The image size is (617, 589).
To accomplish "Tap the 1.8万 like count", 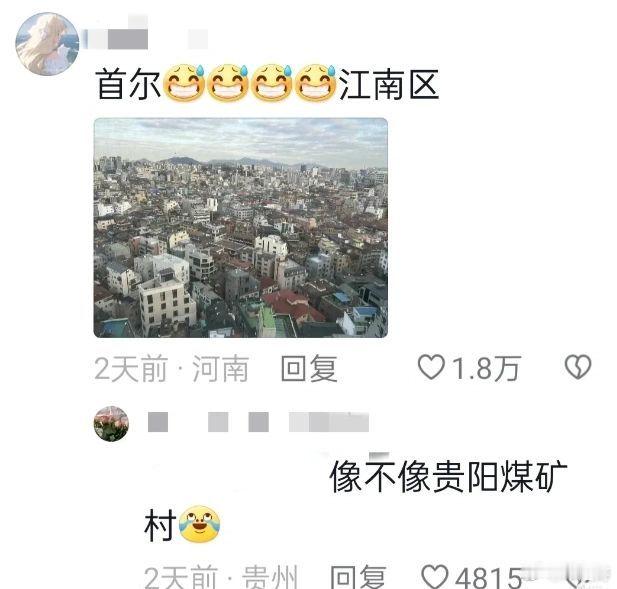I will (x=486, y=368).
